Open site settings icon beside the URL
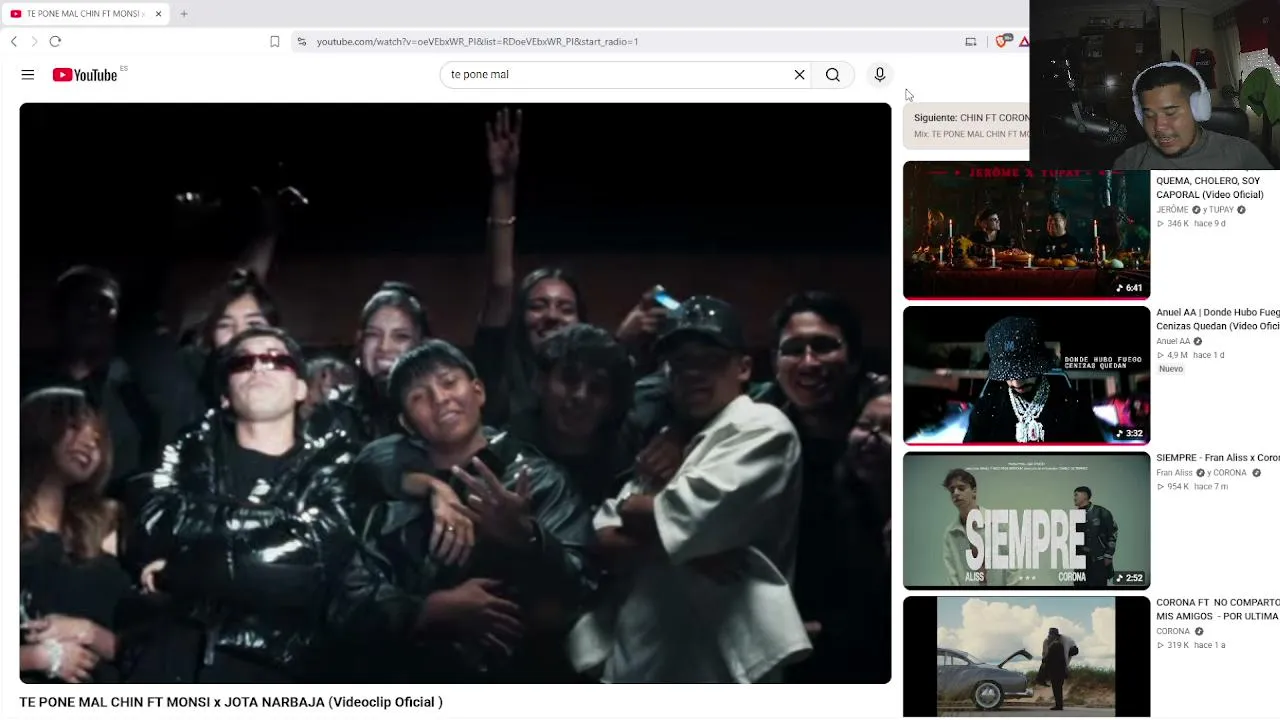The width and height of the screenshot is (1280, 720). coord(301,41)
